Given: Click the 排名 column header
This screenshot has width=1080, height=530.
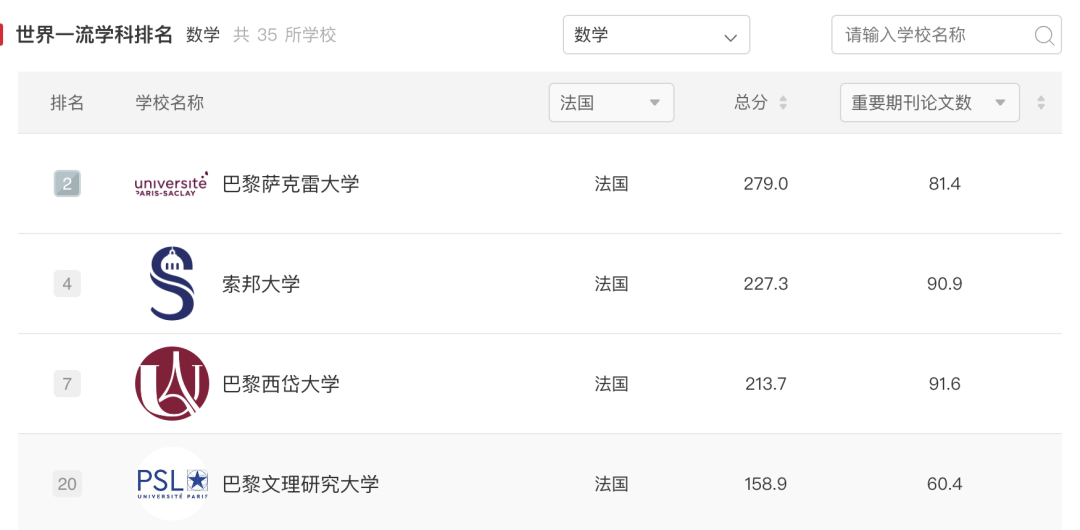Looking at the screenshot, I should [x=67, y=103].
